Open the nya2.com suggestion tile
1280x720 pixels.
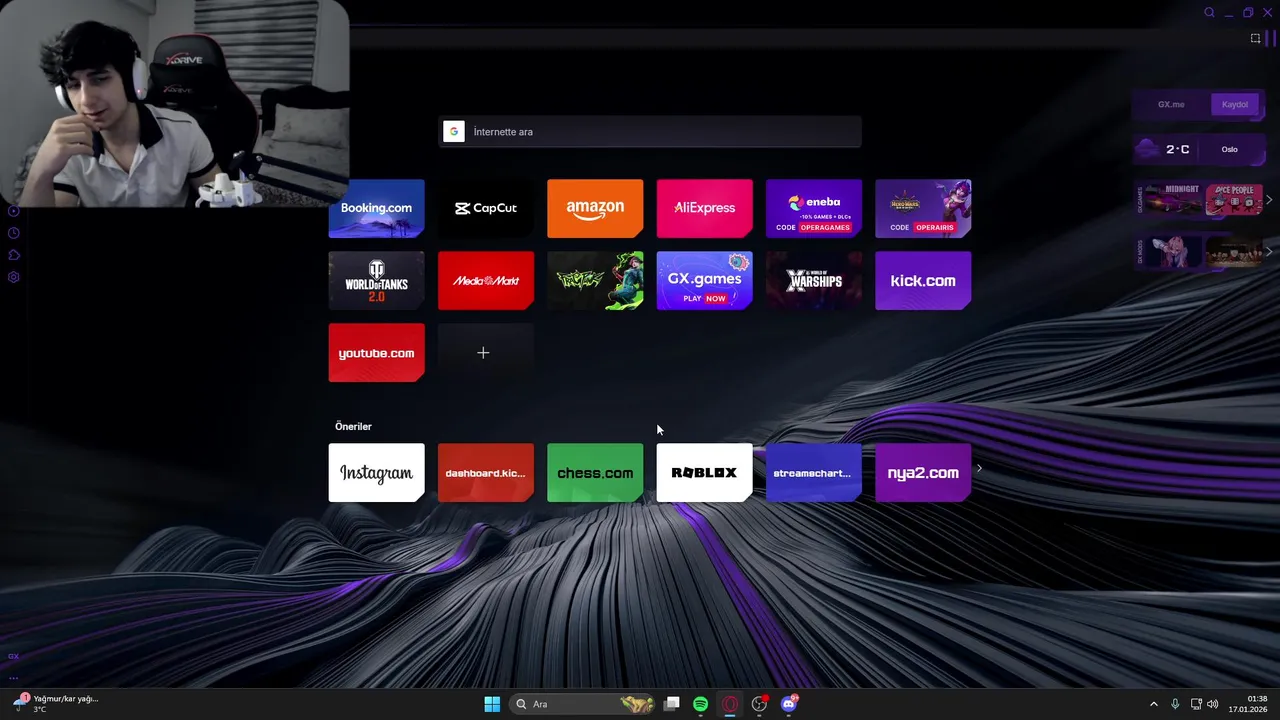[x=923, y=473]
